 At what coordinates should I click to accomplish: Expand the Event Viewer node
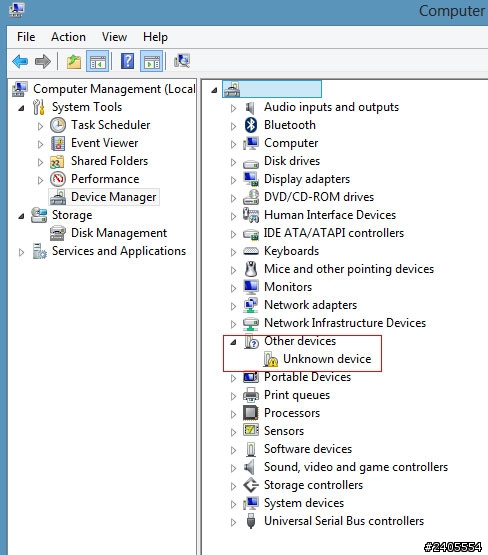click(40, 144)
